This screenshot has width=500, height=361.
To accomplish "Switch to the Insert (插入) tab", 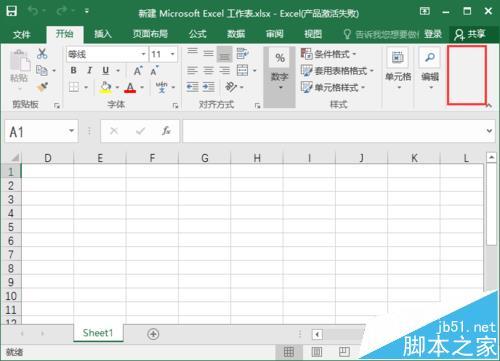I will (102, 34).
